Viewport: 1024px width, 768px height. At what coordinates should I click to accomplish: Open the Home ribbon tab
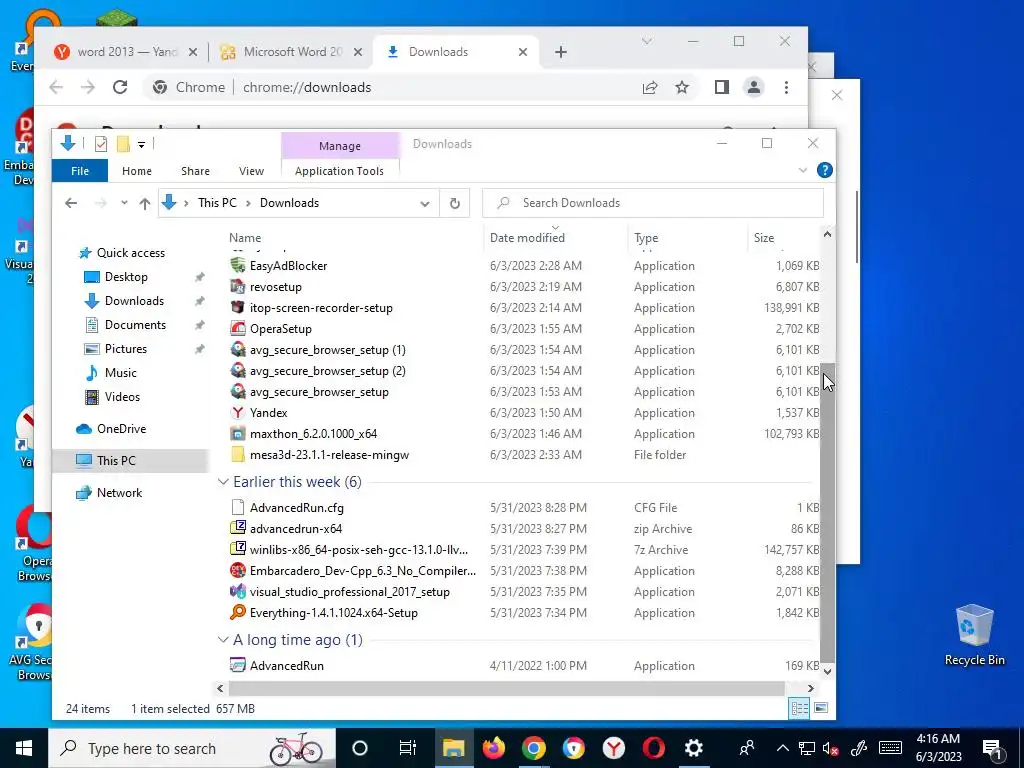point(136,170)
